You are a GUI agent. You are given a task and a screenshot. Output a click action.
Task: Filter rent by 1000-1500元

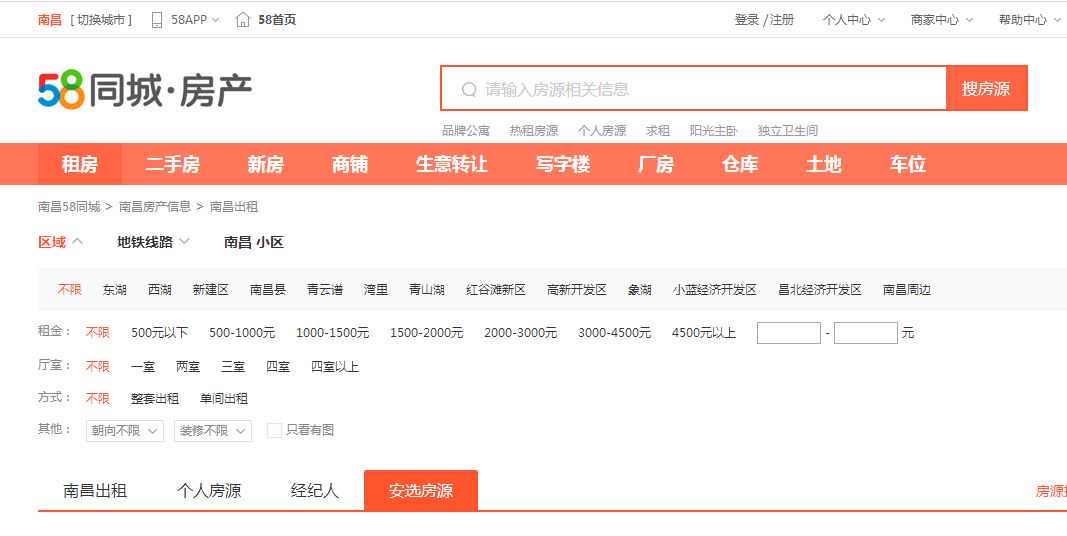(x=332, y=333)
